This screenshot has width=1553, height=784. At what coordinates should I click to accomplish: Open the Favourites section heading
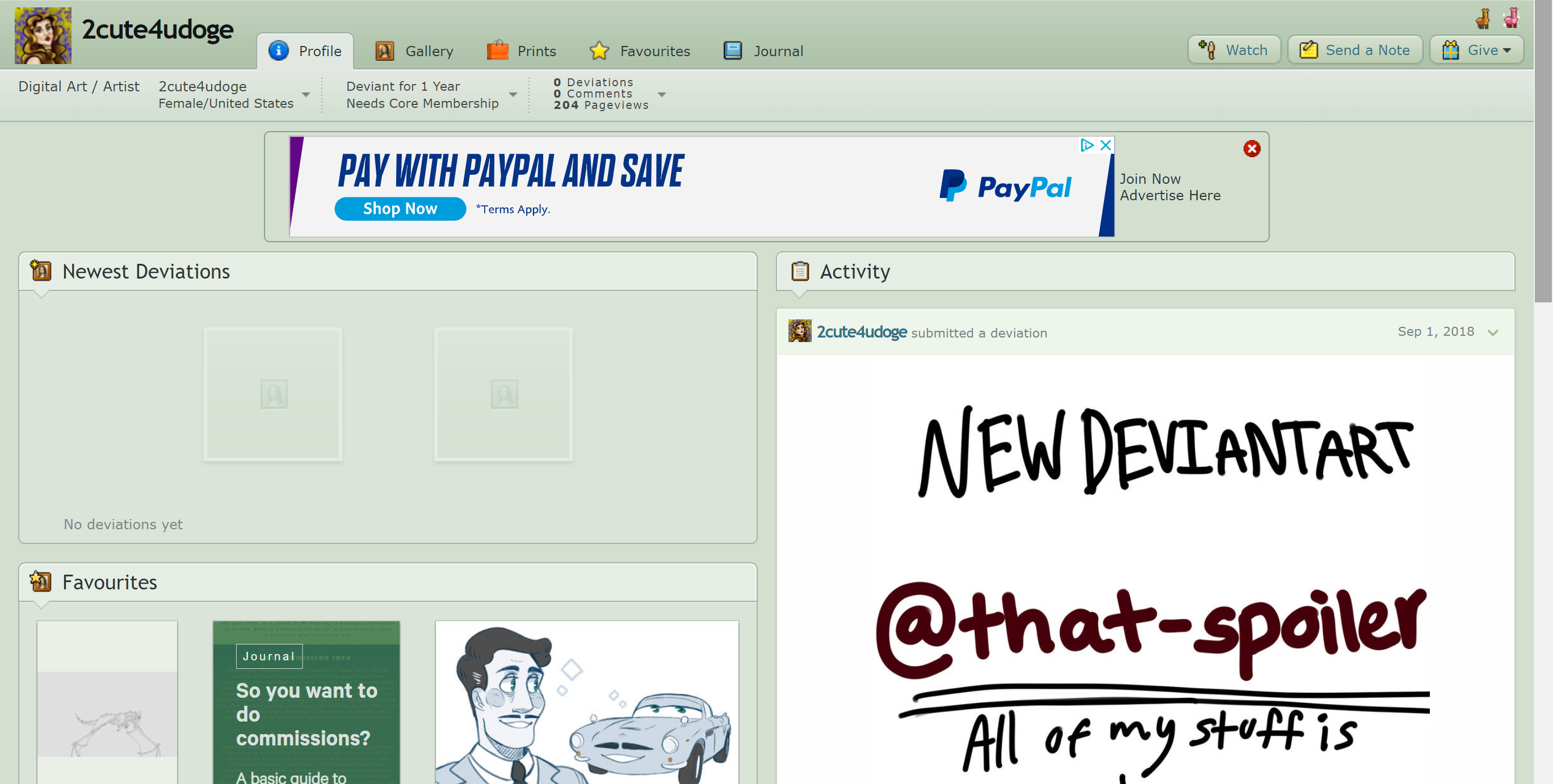(x=110, y=582)
